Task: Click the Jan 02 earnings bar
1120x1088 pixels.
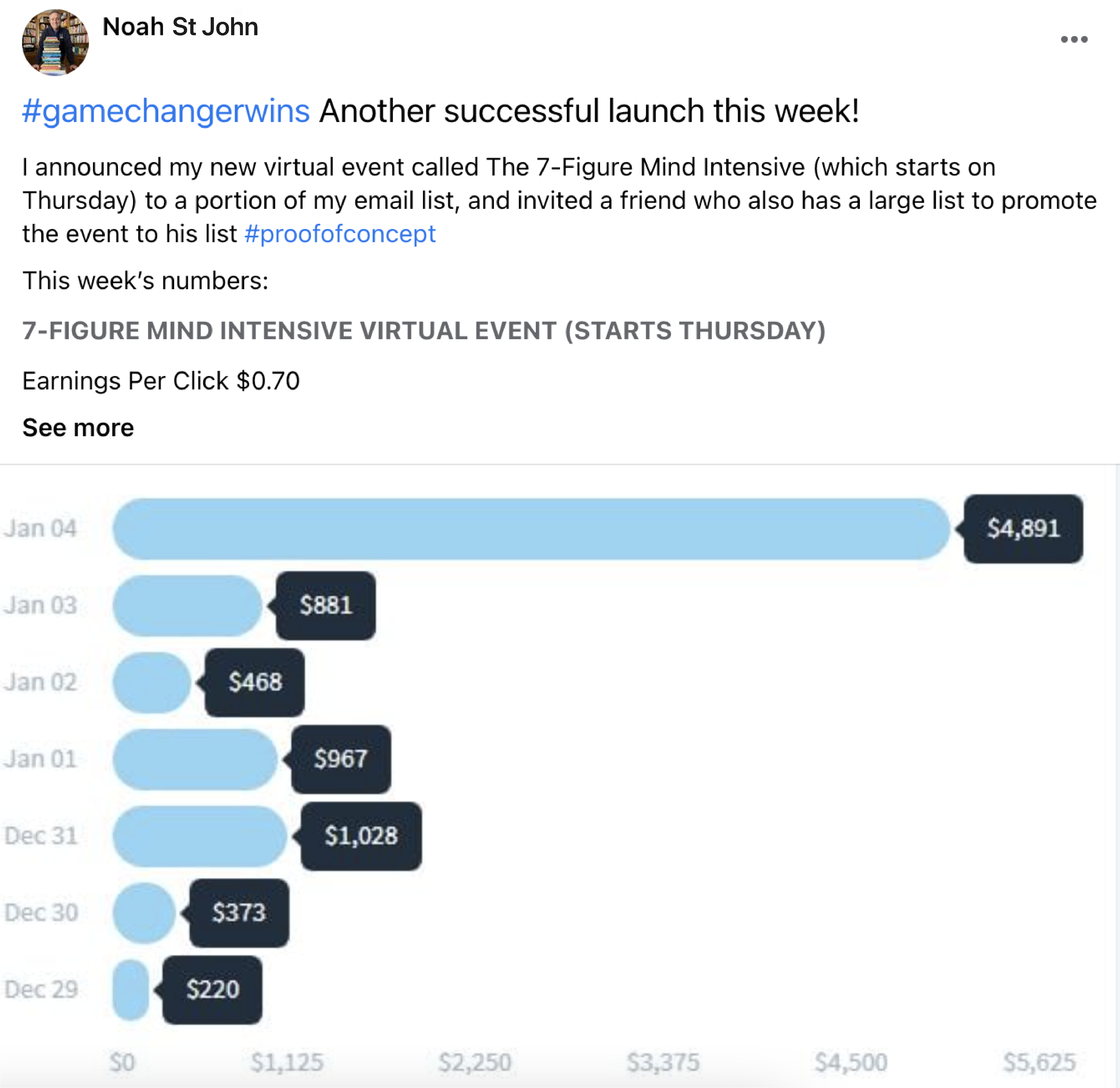Action: pyautogui.click(x=152, y=682)
